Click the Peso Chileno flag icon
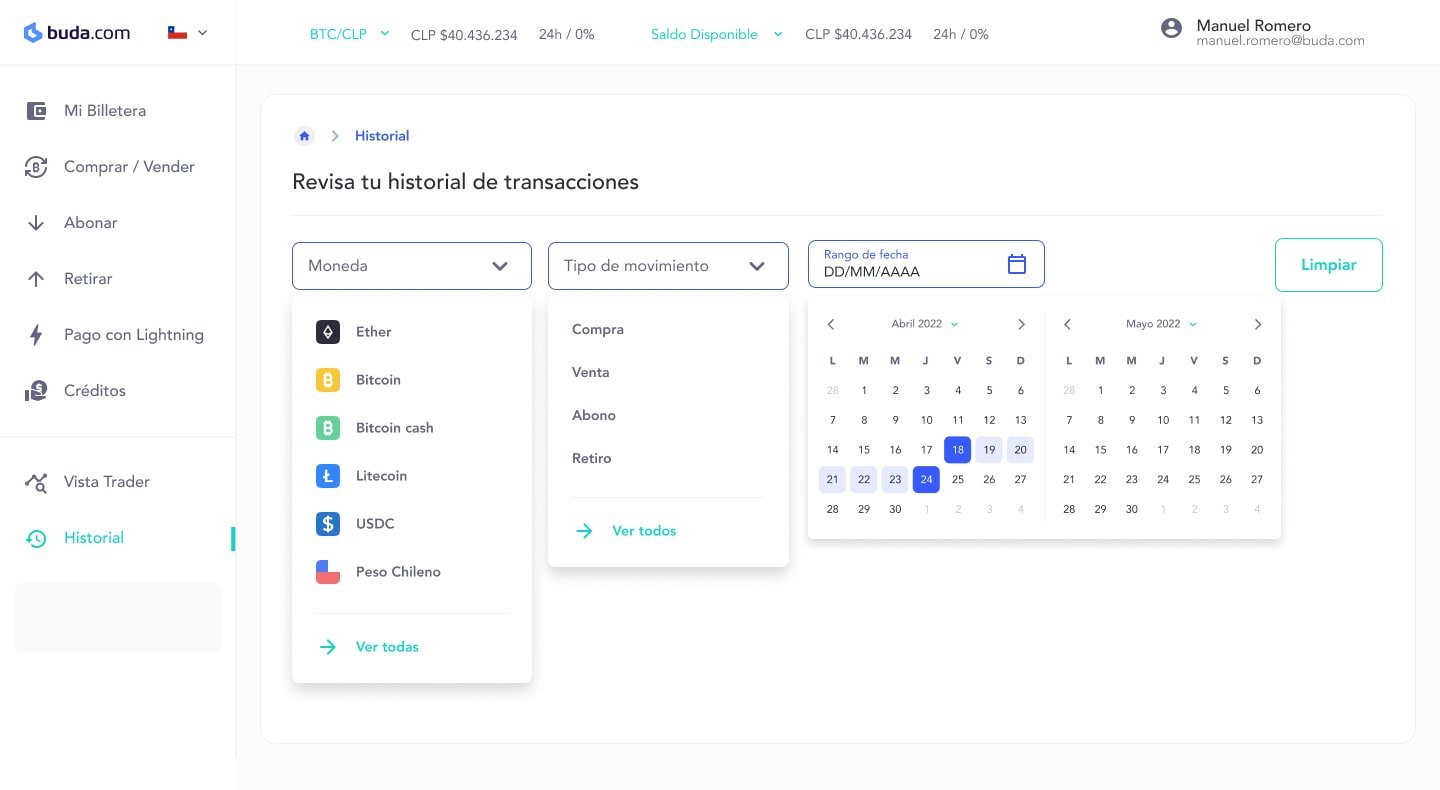 click(x=328, y=572)
